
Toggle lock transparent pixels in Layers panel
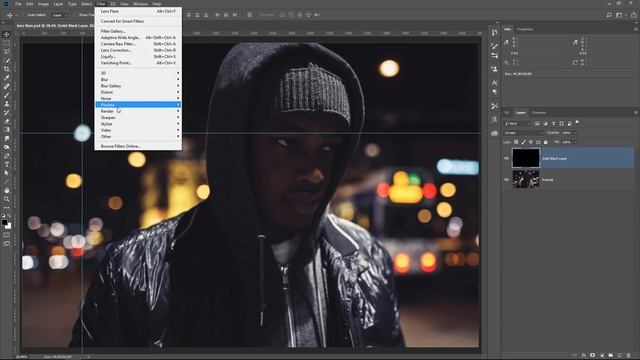[x=516, y=142]
